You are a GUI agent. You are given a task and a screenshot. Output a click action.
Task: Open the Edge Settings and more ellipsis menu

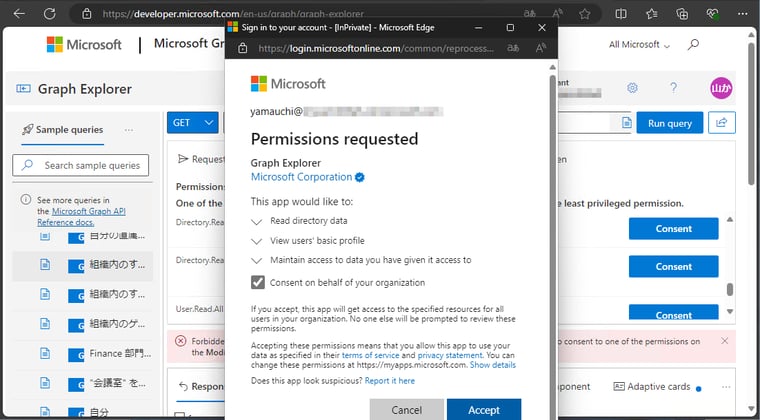743,14
